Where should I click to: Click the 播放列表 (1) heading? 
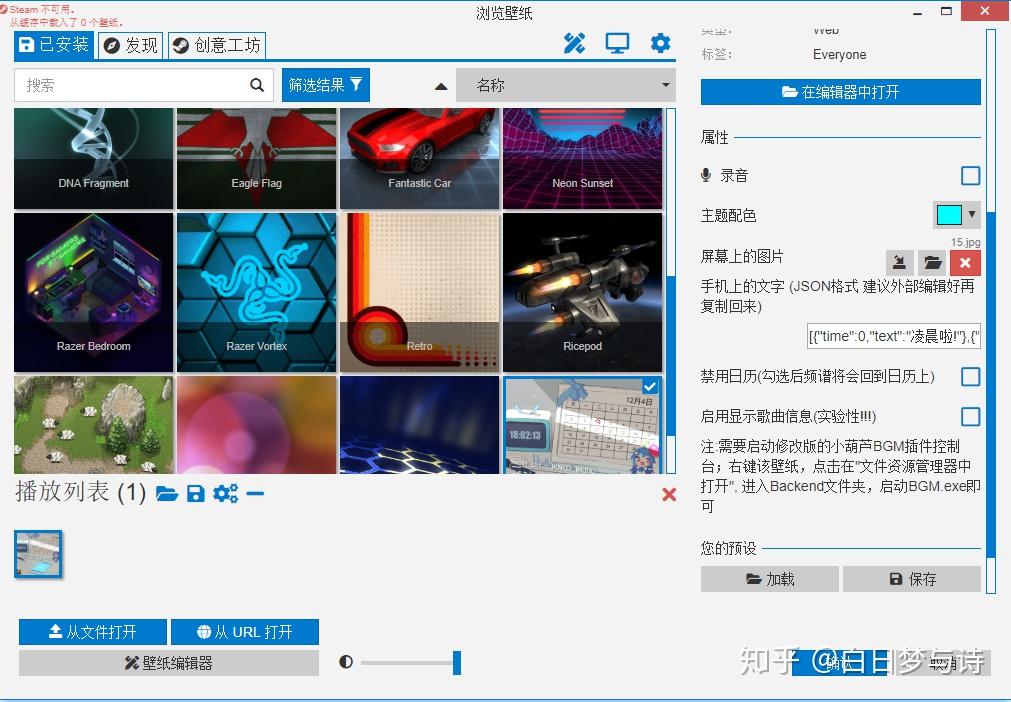81,492
